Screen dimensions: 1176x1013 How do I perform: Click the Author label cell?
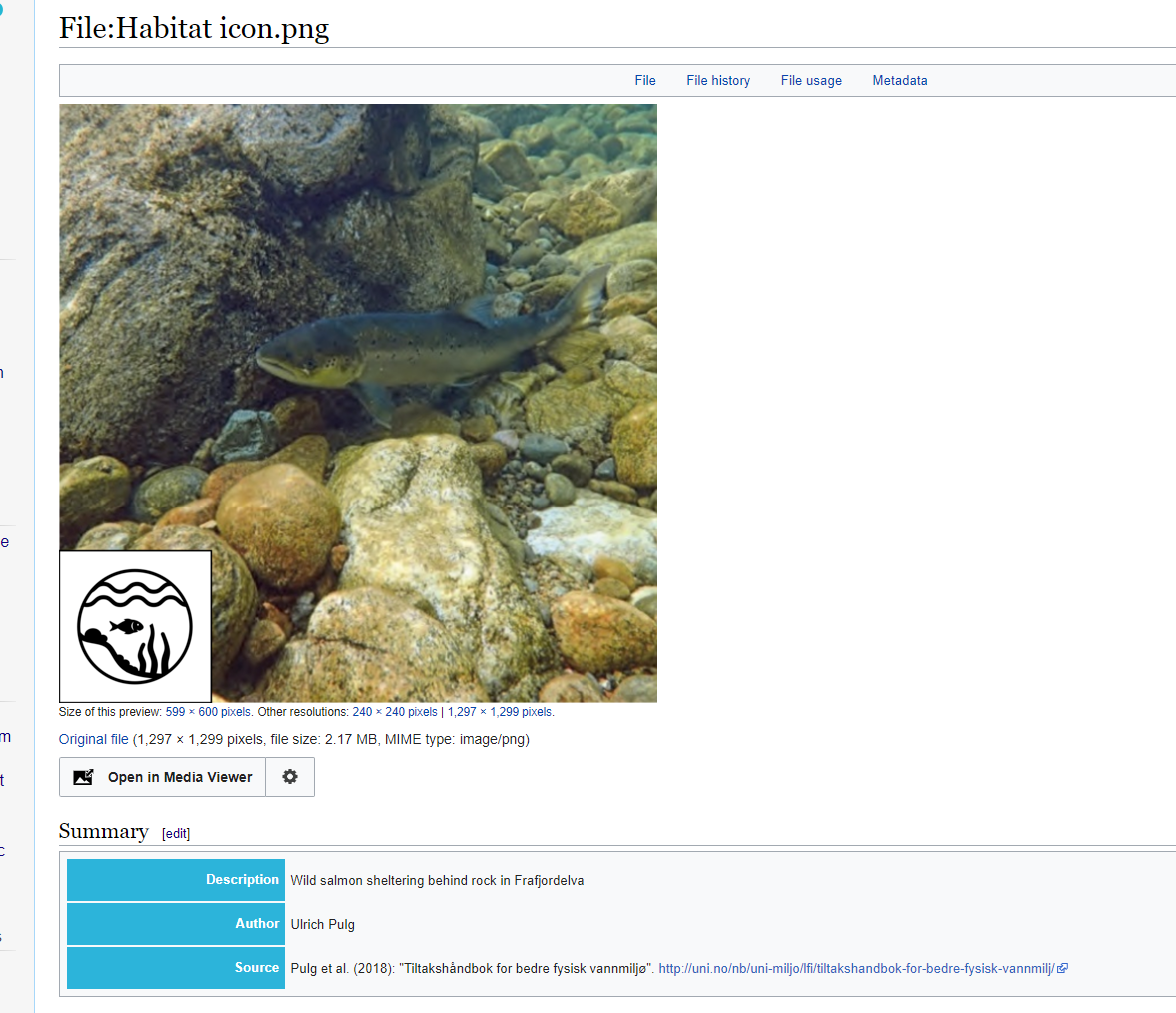click(x=176, y=924)
